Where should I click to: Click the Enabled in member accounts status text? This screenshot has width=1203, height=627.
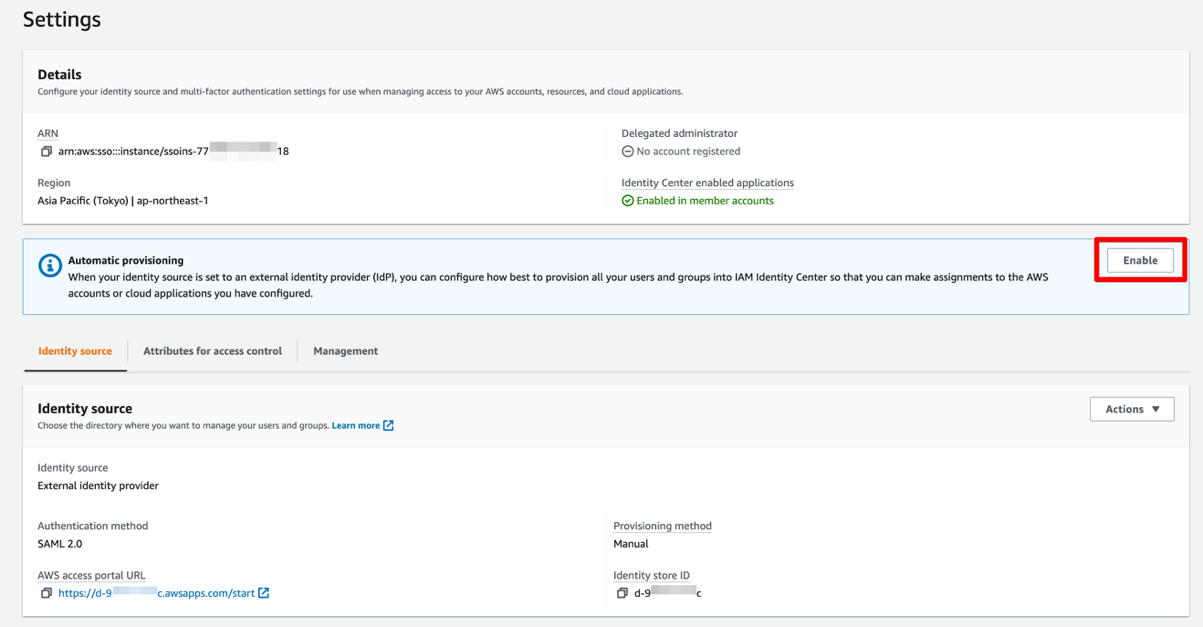(x=705, y=201)
